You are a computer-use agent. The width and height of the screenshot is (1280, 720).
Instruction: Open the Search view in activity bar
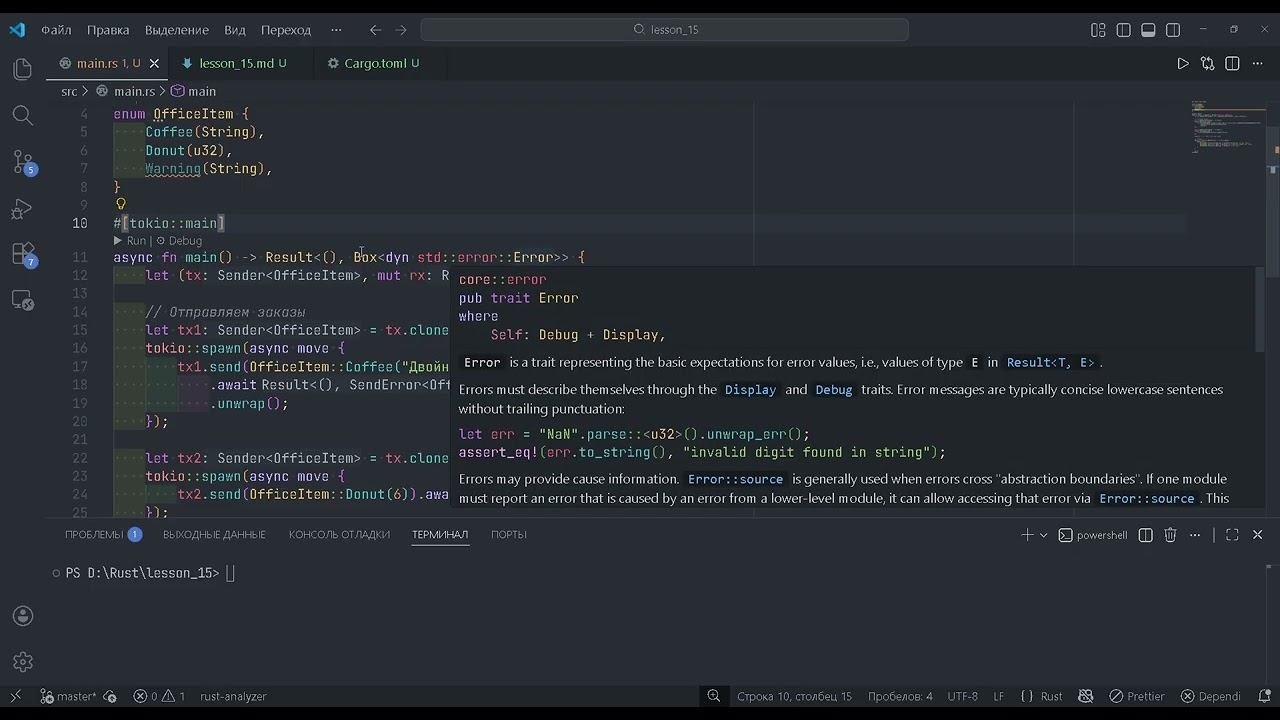coord(23,115)
